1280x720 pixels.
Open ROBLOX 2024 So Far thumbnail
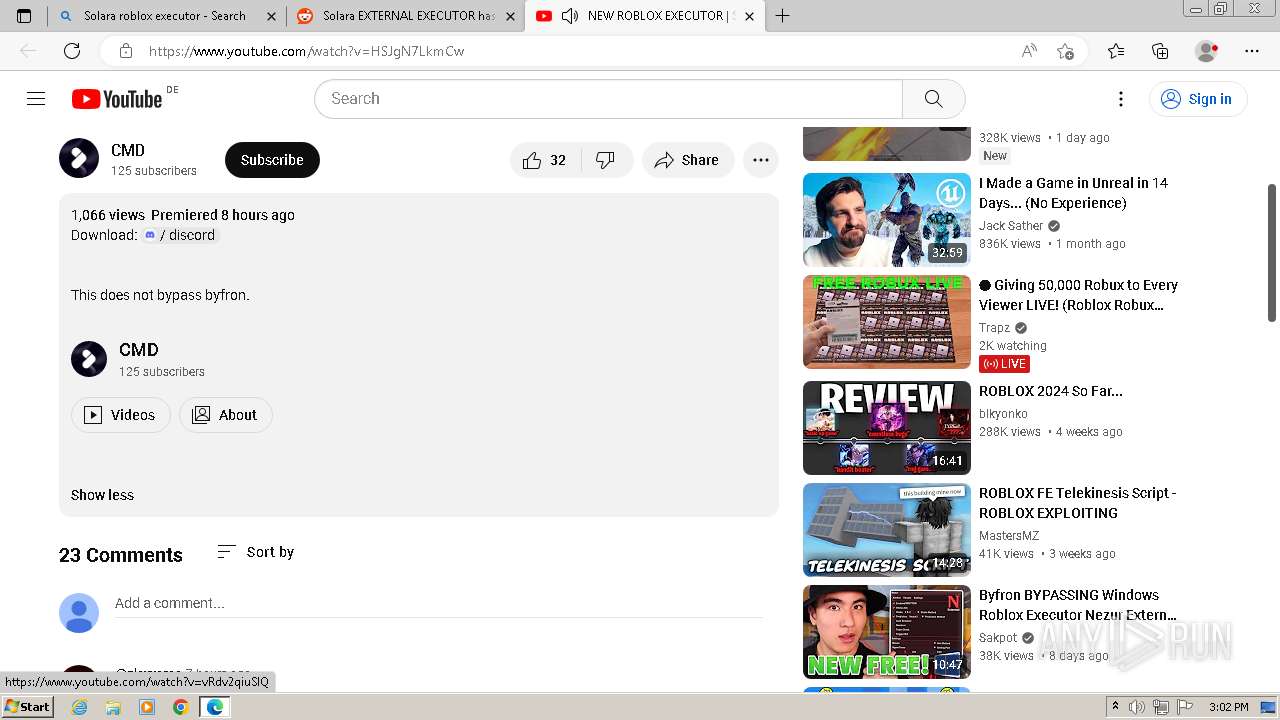887,428
